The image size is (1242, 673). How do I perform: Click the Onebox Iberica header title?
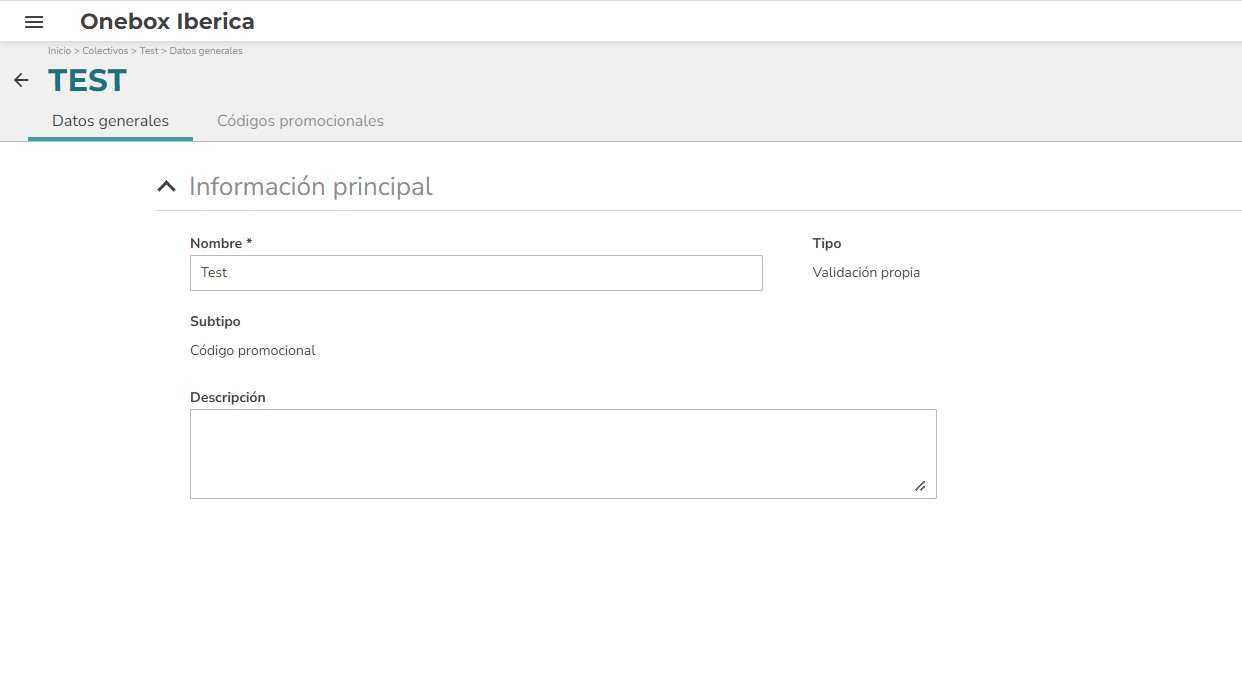pyautogui.click(x=167, y=21)
